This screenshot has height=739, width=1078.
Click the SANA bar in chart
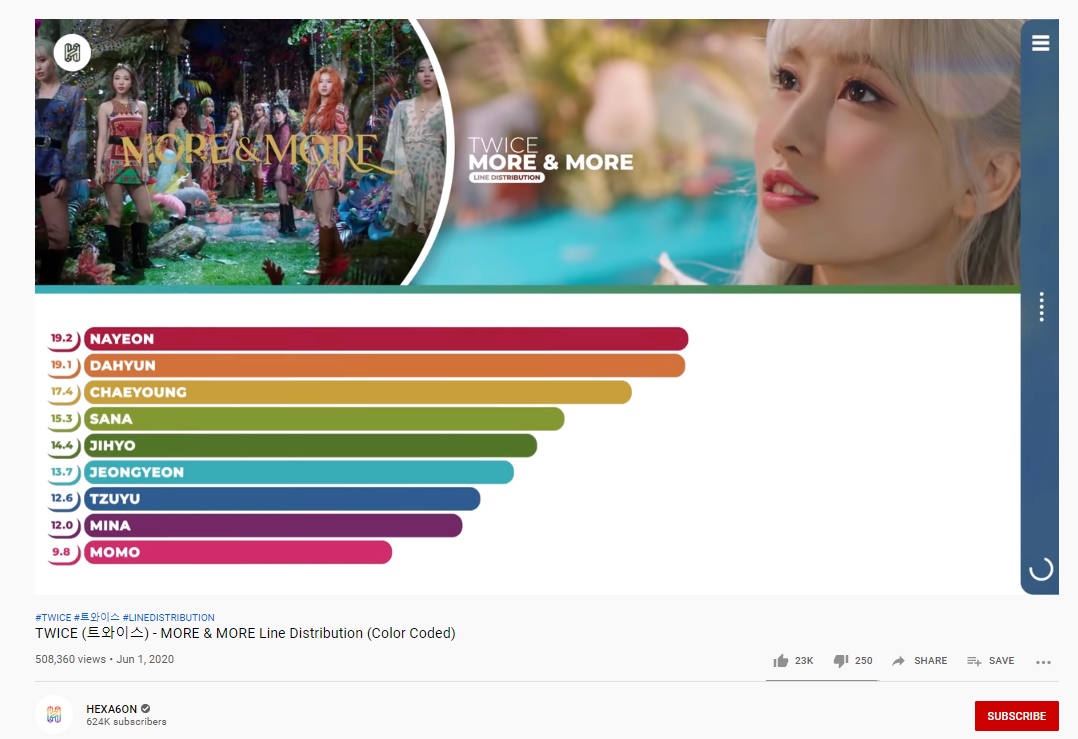pyautogui.click(x=324, y=419)
